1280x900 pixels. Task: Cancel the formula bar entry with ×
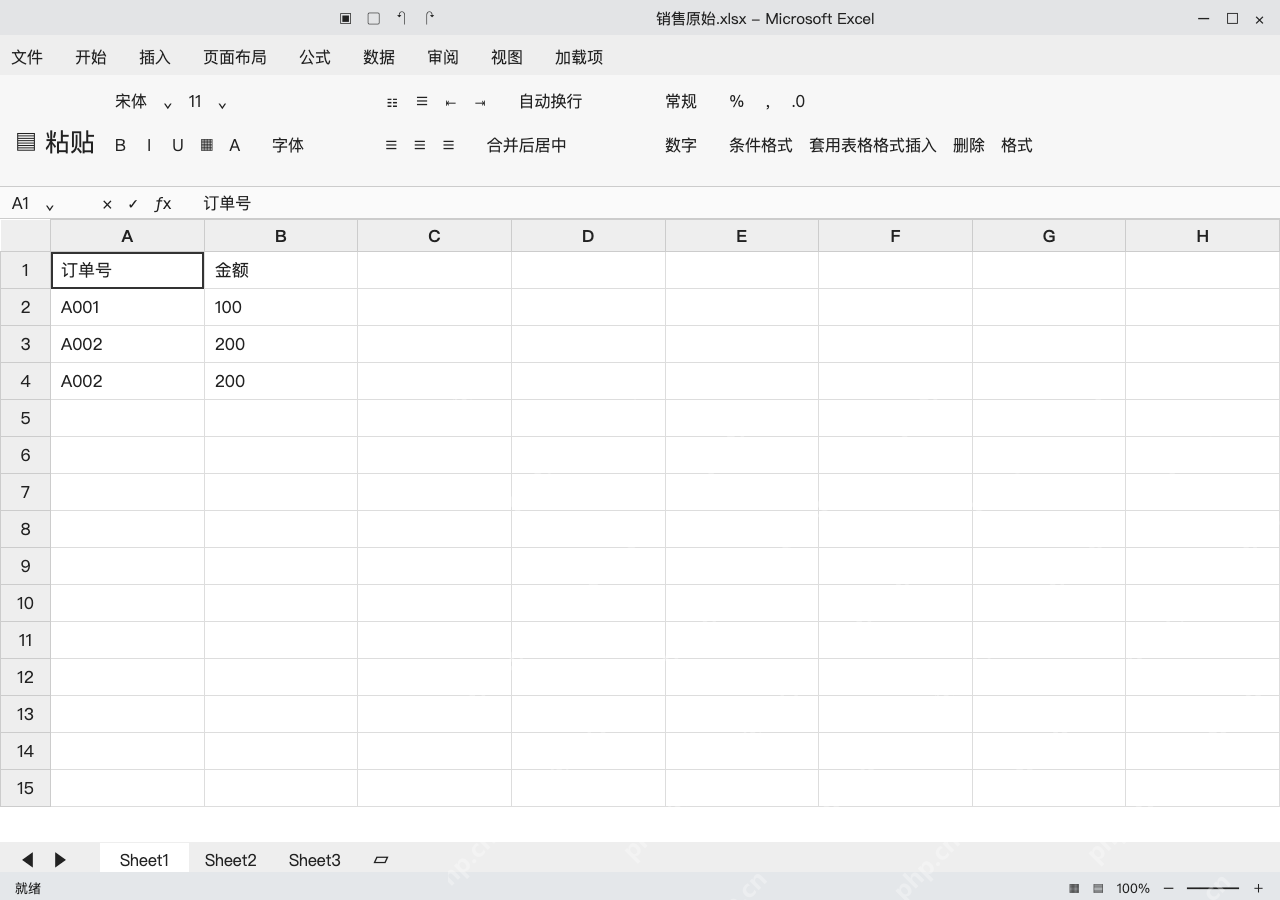pyautogui.click(x=107, y=204)
